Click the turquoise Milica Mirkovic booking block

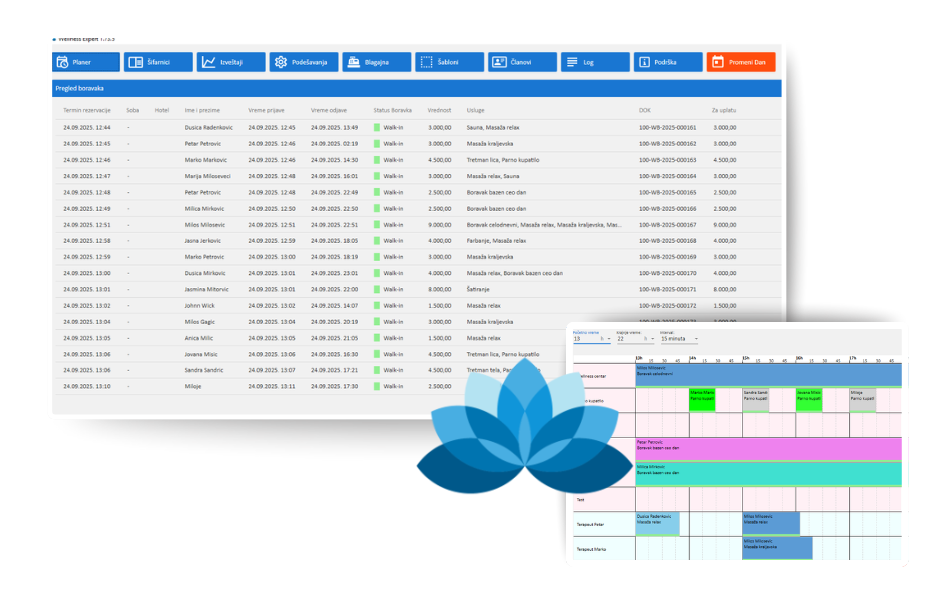(767, 472)
